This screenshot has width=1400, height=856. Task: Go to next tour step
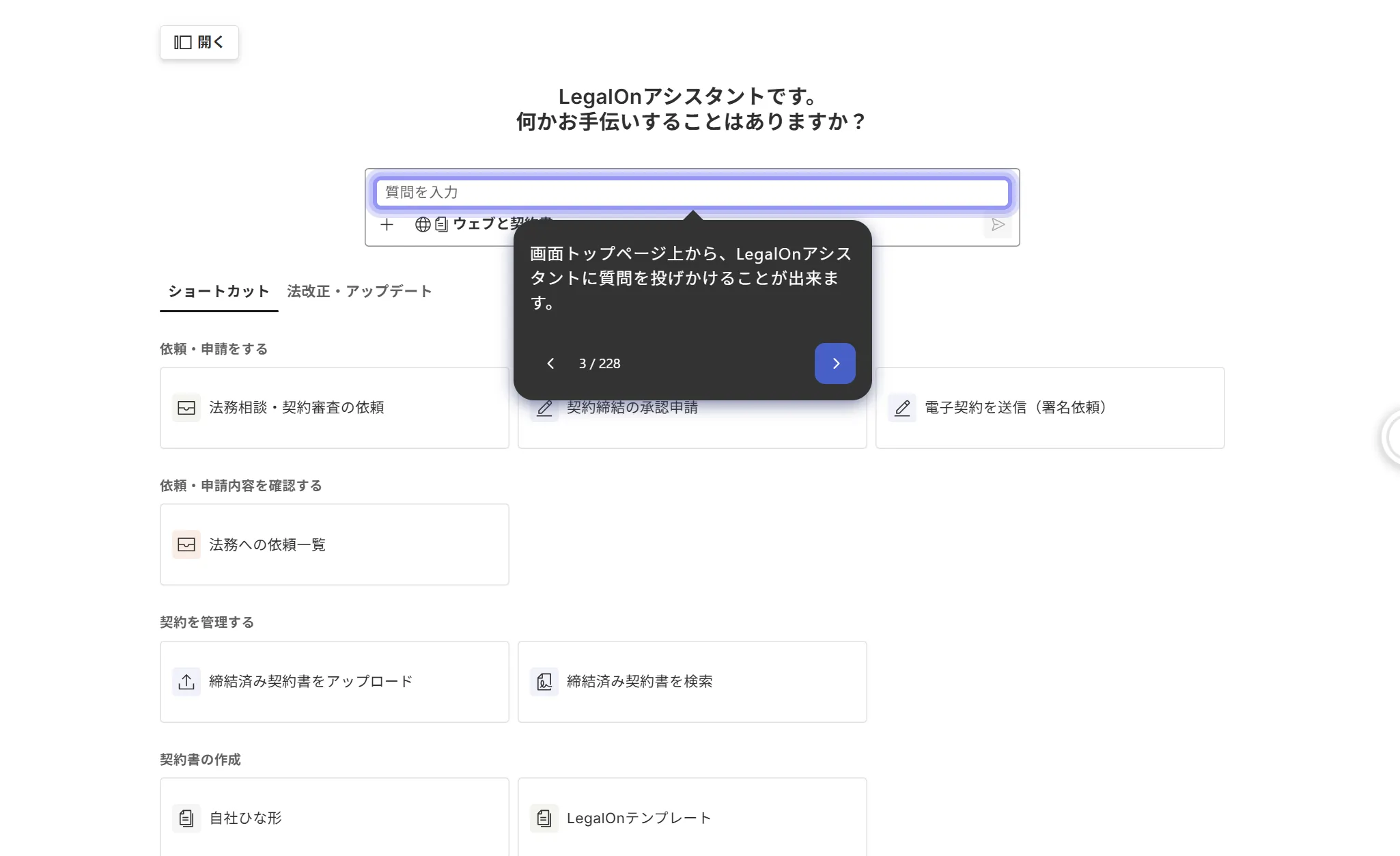835,363
